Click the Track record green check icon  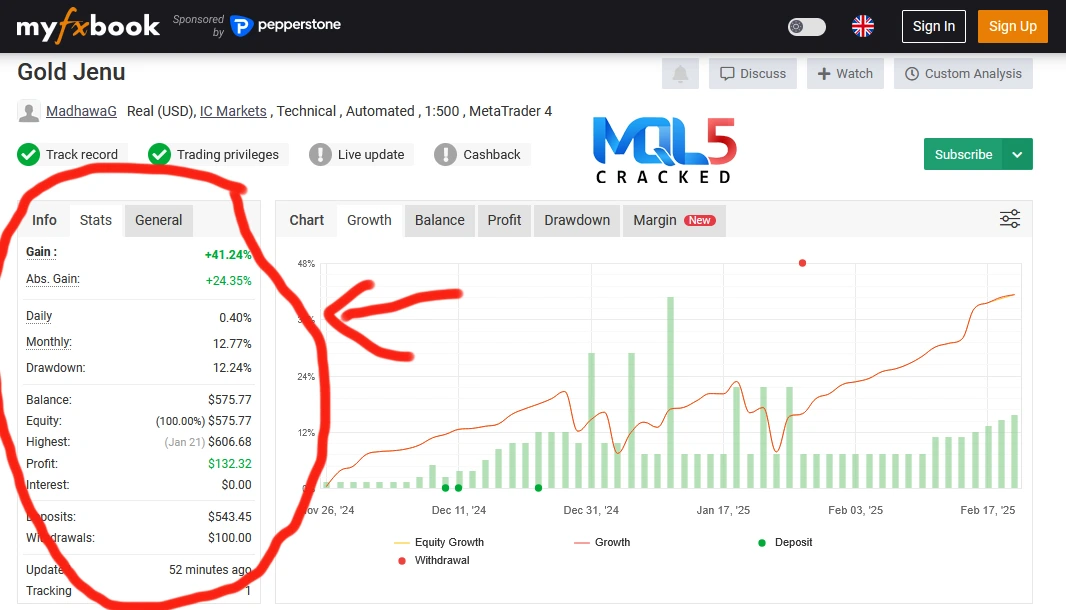(x=29, y=154)
